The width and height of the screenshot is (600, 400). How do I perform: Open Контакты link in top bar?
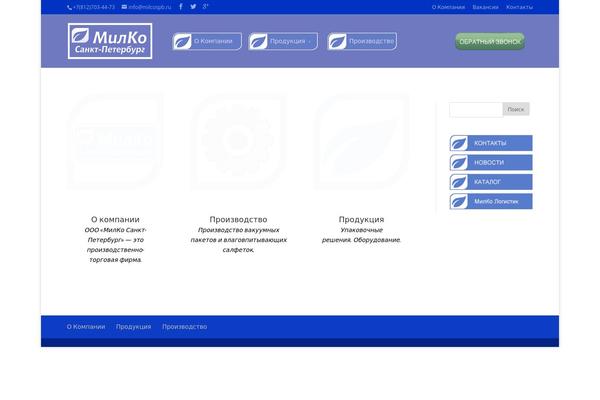(519, 7)
